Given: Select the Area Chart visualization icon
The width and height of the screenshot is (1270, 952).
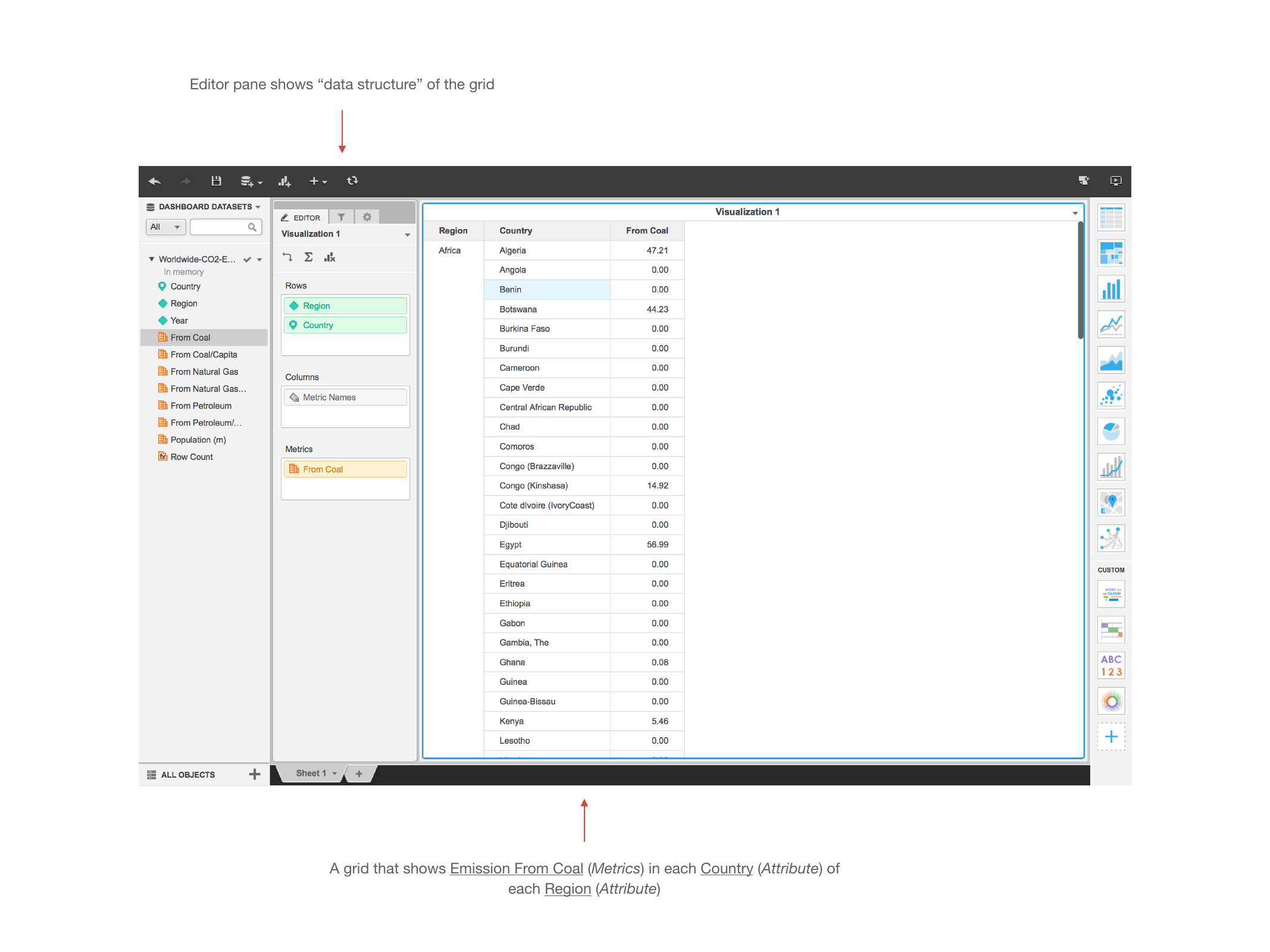Looking at the screenshot, I should tap(1111, 361).
